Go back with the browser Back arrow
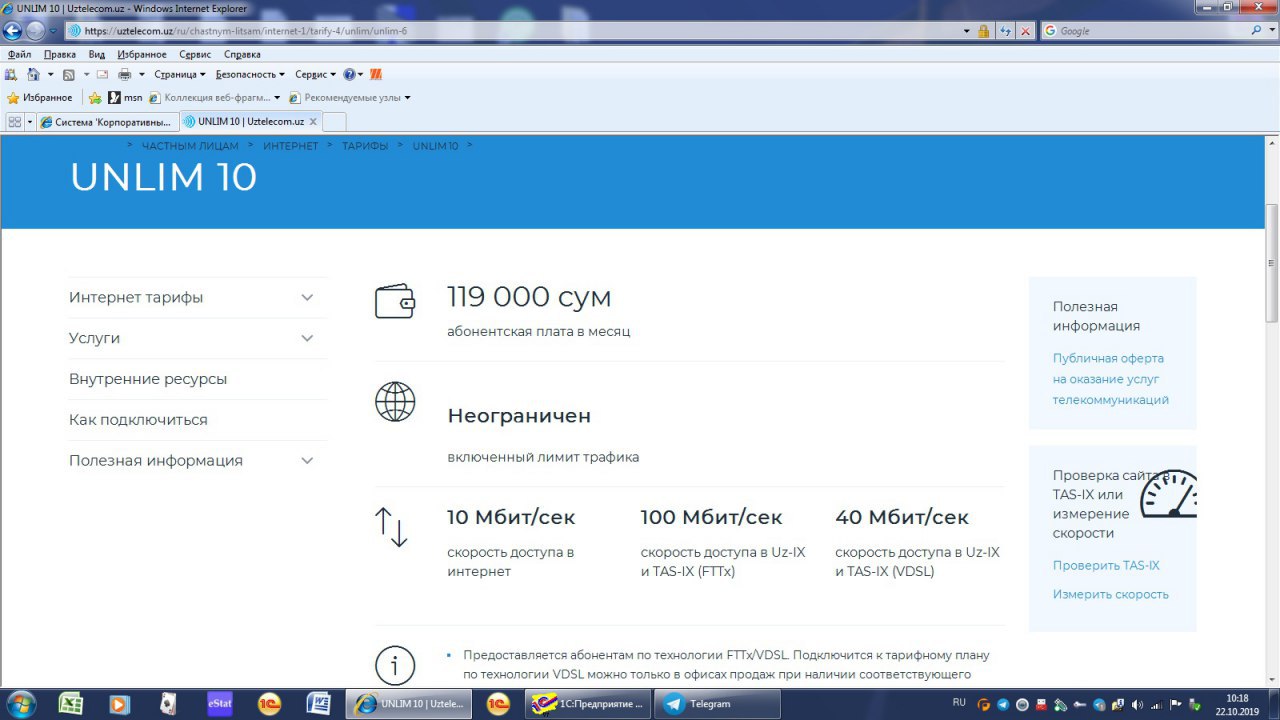Screen dimensions: 1280x720 13,31
